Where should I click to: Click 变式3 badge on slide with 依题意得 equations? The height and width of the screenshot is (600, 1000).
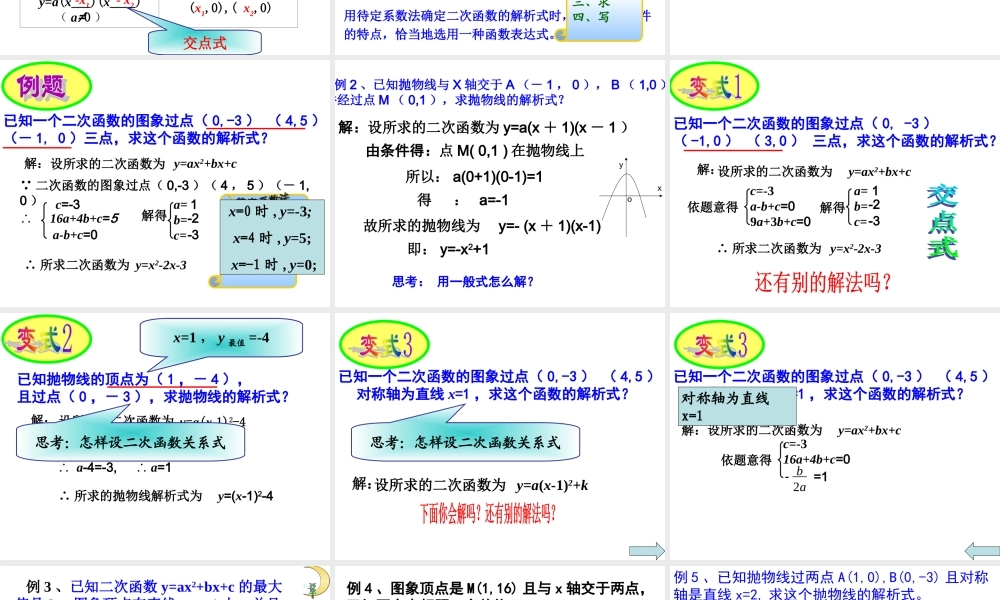[x=719, y=344]
